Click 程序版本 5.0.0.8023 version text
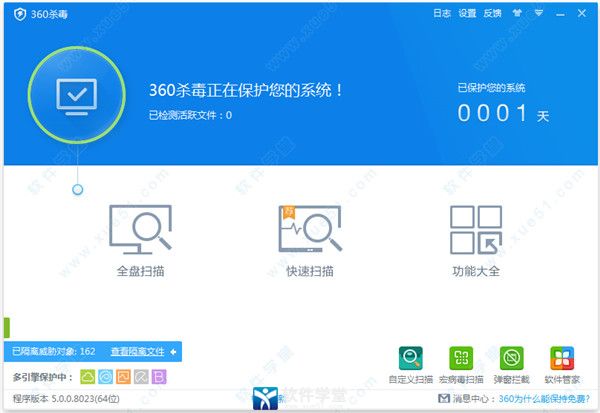Image resolution: width=600 pixels, height=413 pixels. 66,399
